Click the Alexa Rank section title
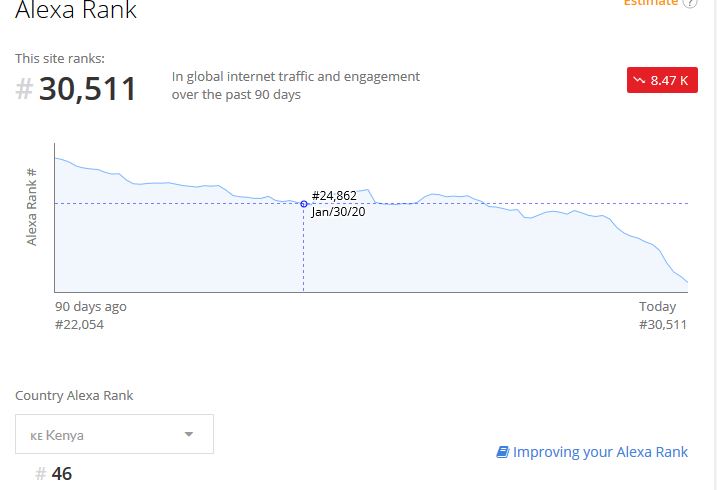The height and width of the screenshot is (490, 717). click(76, 10)
